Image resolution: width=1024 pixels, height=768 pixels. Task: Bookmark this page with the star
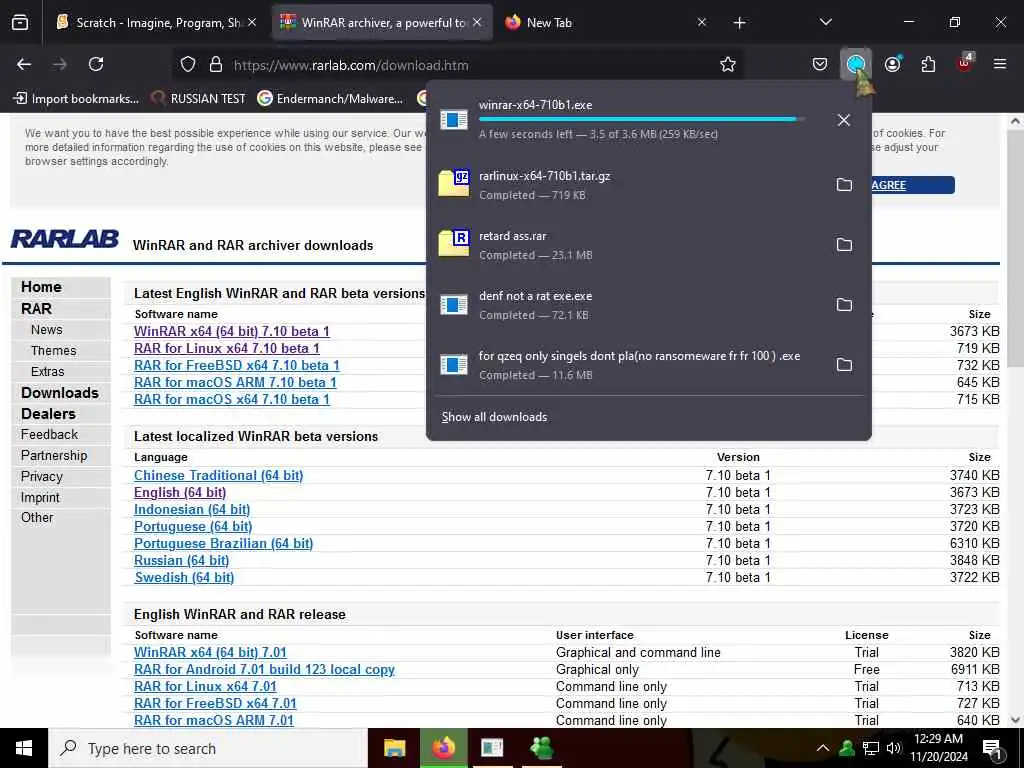click(x=728, y=65)
